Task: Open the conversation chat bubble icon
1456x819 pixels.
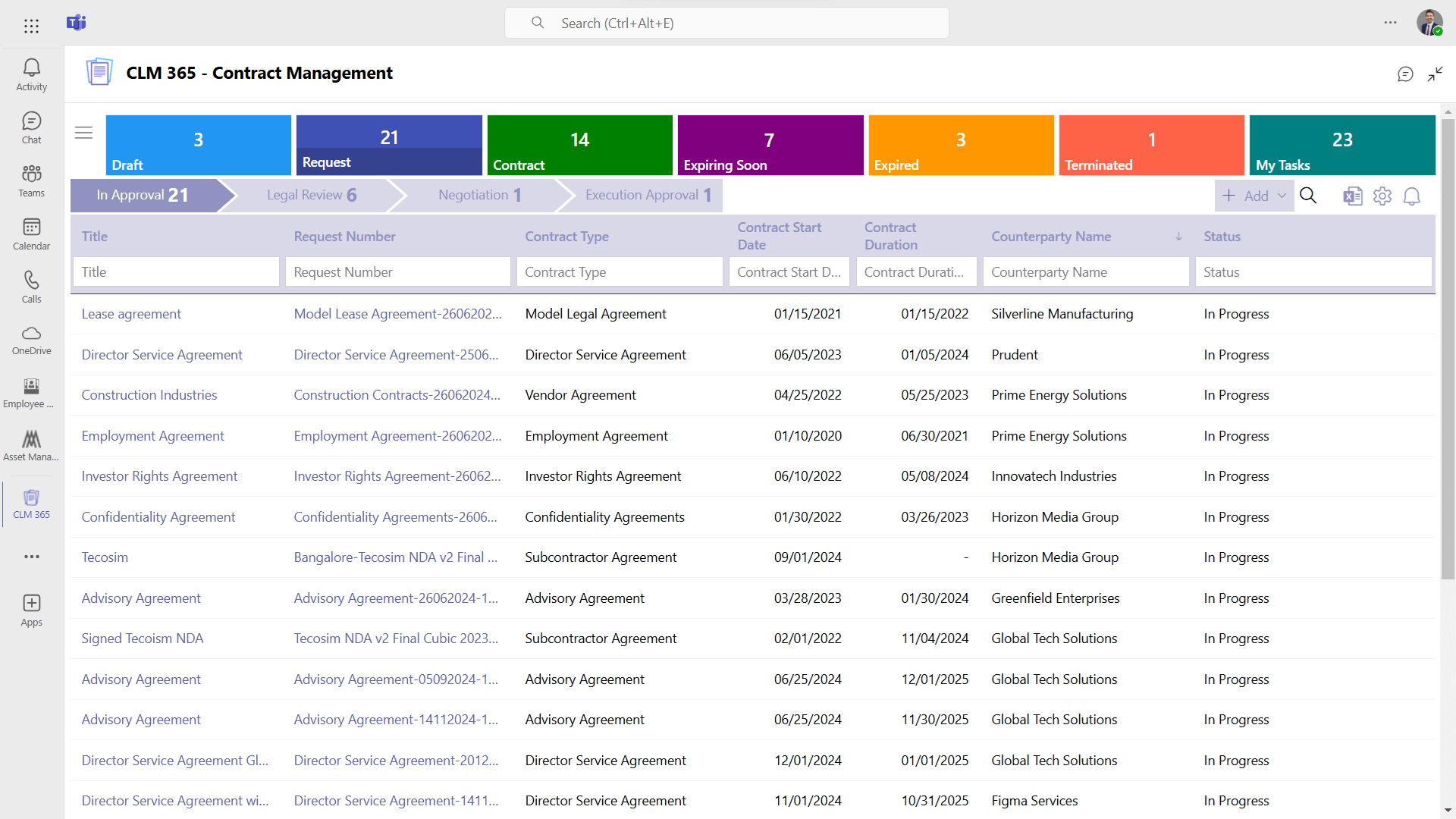Action: 1405,74
